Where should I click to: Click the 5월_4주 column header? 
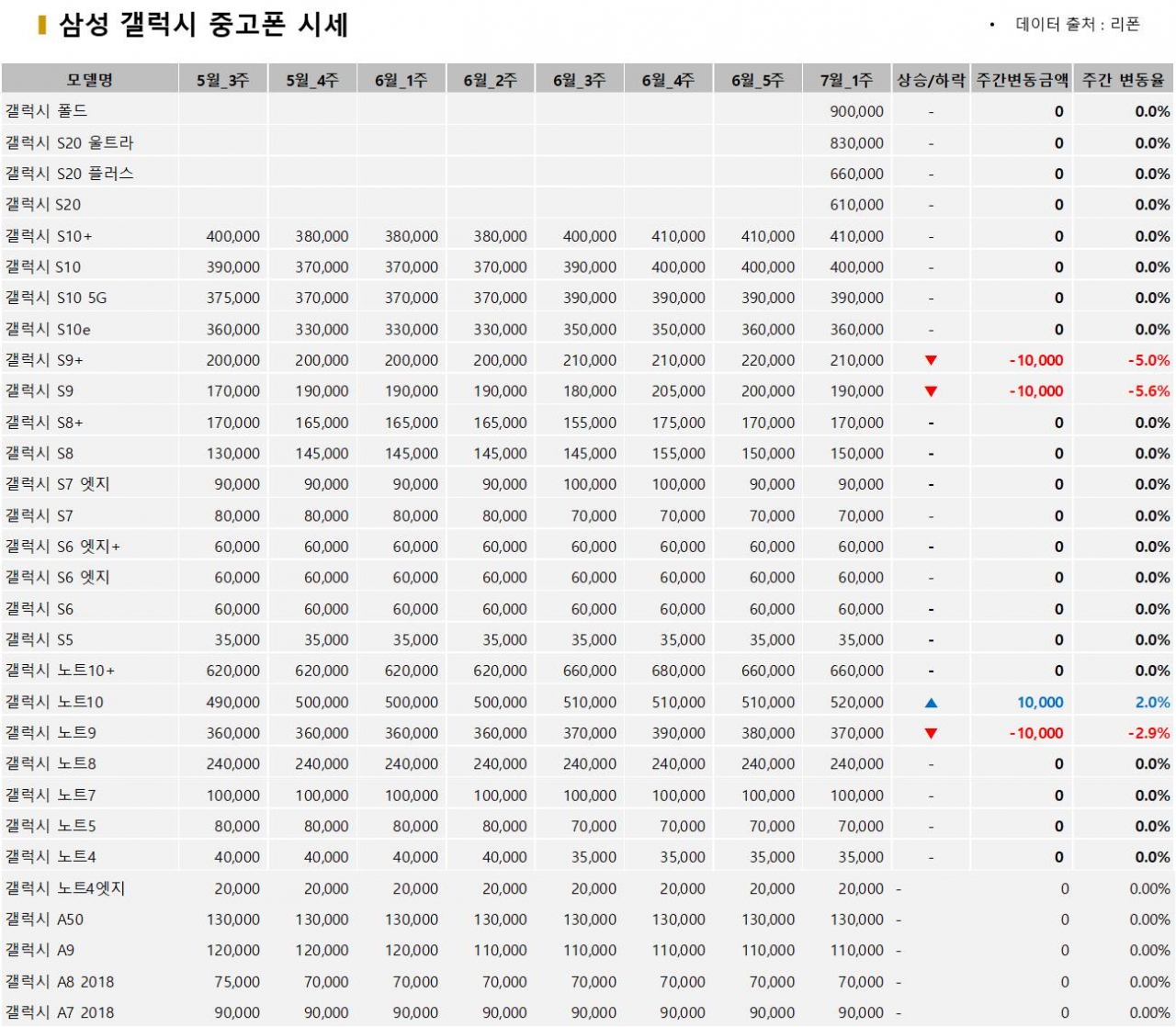[312, 80]
